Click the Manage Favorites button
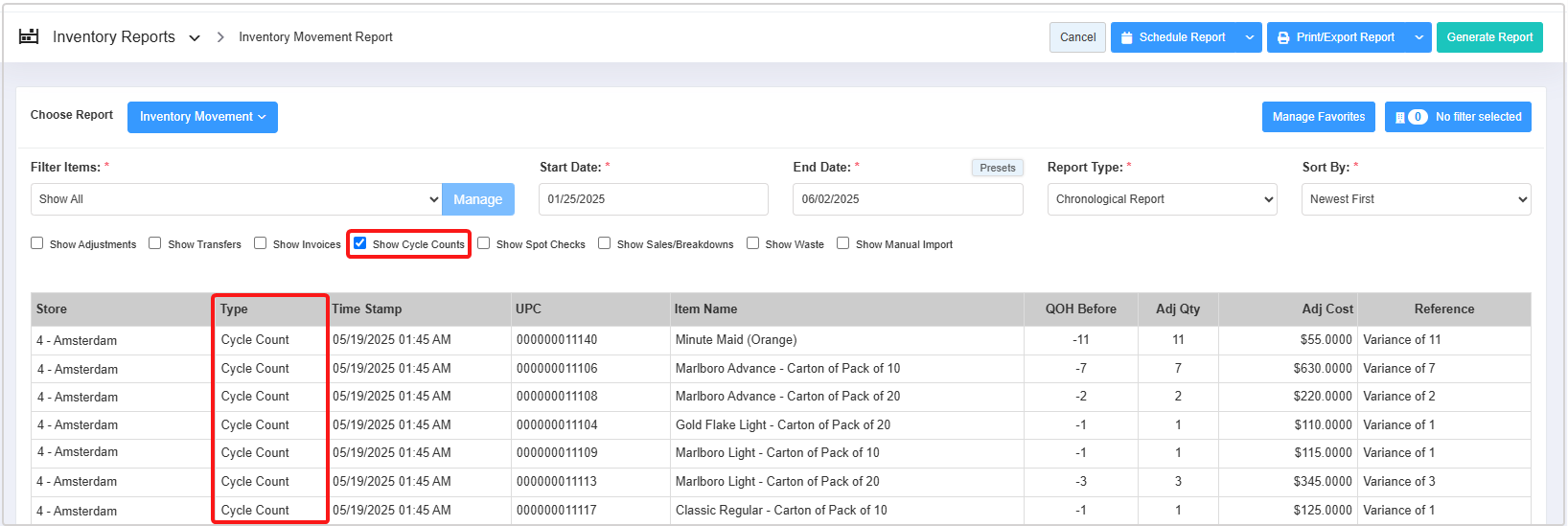 [1319, 117]
